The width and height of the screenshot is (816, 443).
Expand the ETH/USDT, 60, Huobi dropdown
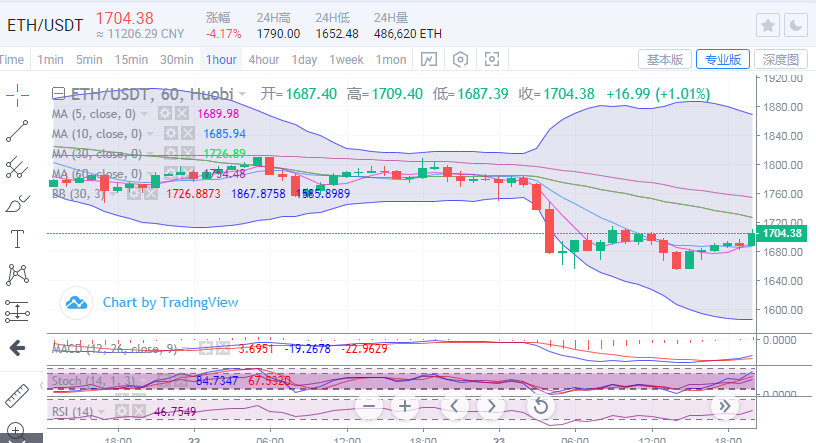(x=242, y=94)
